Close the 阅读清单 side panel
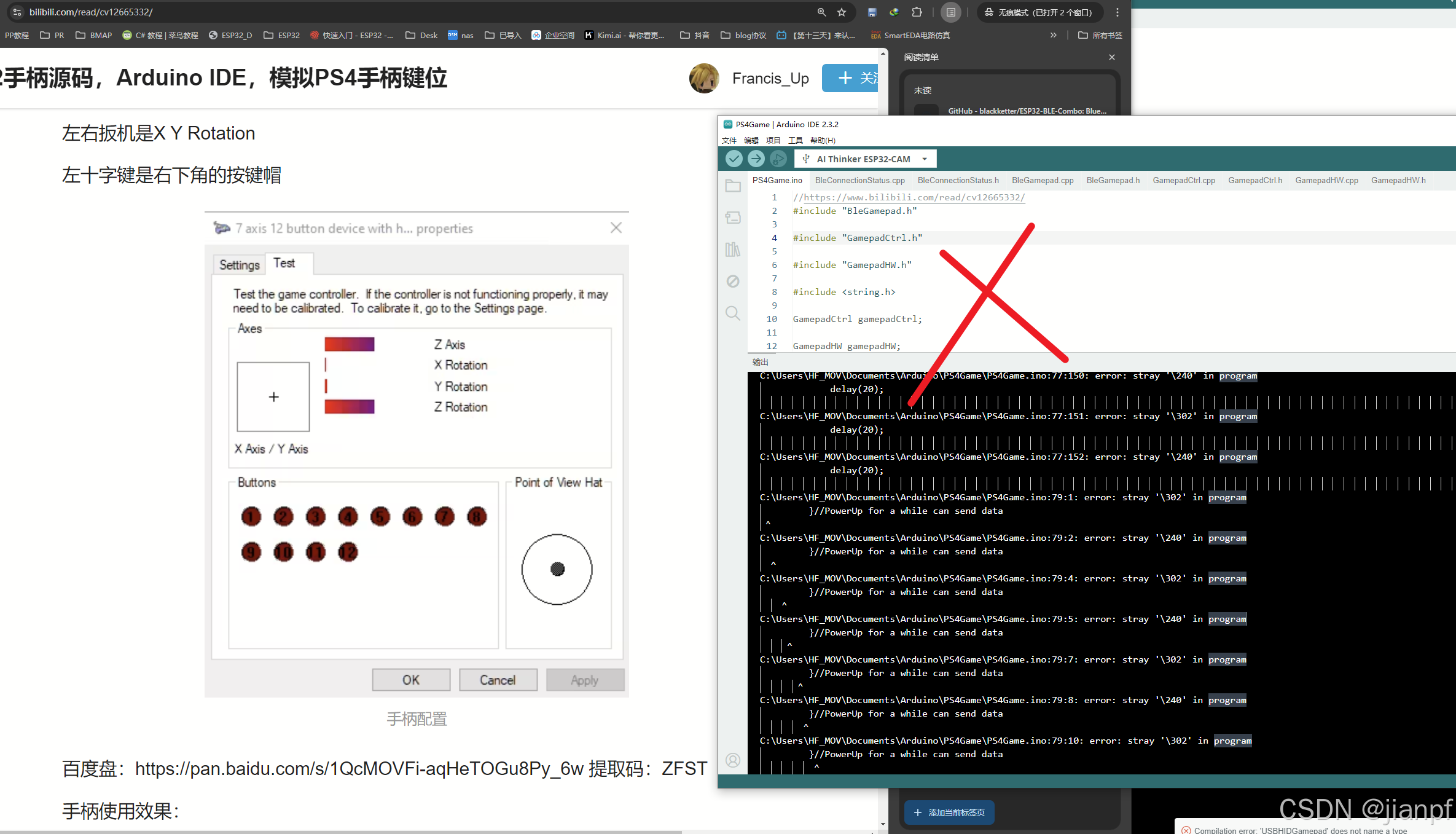 tap(1111, 57)
